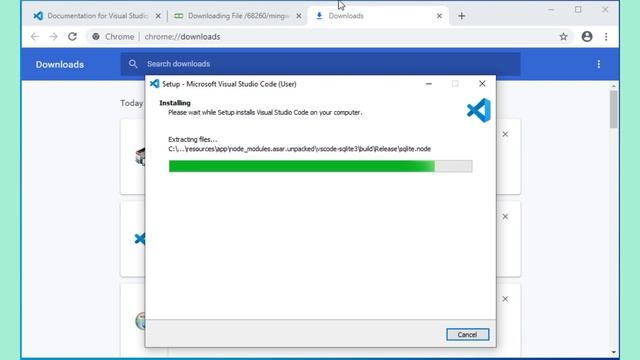This screenshot has width=640, height=360.
Task: Click the Search downloads field
Action: click(320, 64)
